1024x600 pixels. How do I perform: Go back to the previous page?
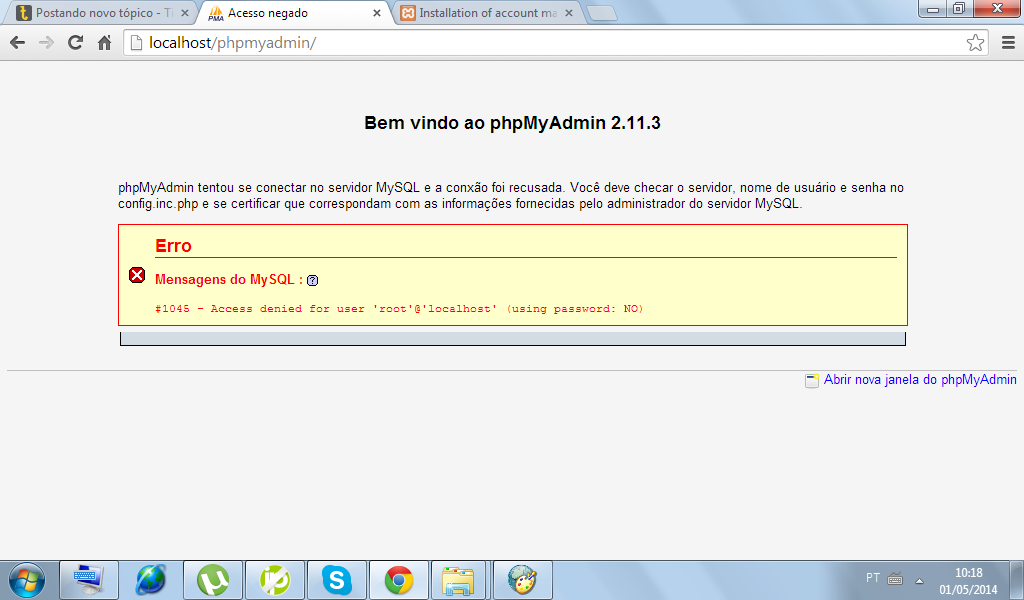(18, 43)
